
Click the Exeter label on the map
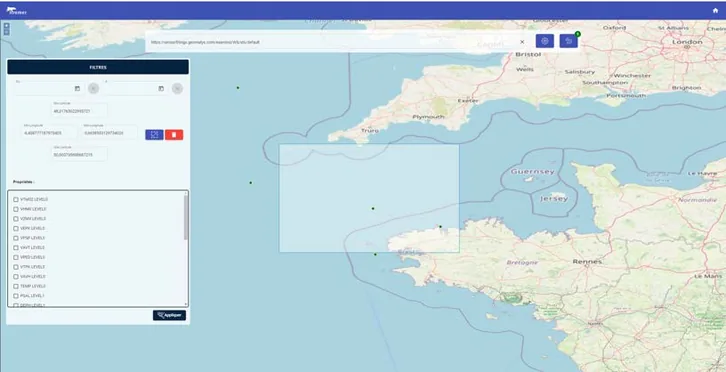click(x=468, y=100)
